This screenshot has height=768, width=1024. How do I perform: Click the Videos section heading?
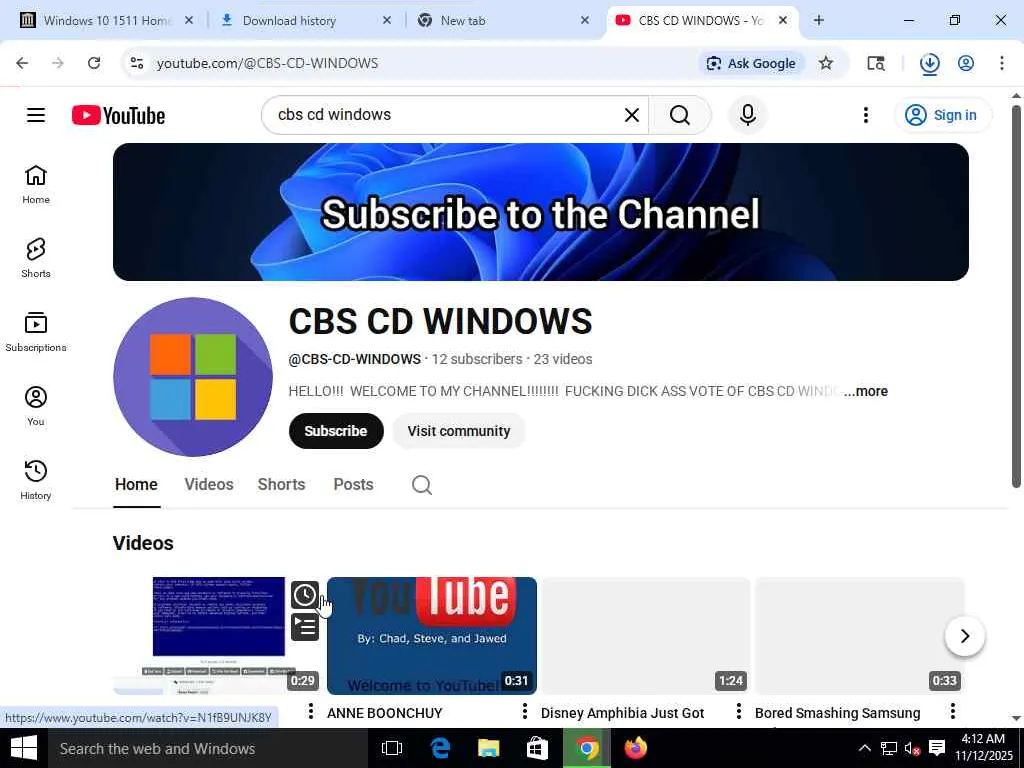[x=143, y=543]
